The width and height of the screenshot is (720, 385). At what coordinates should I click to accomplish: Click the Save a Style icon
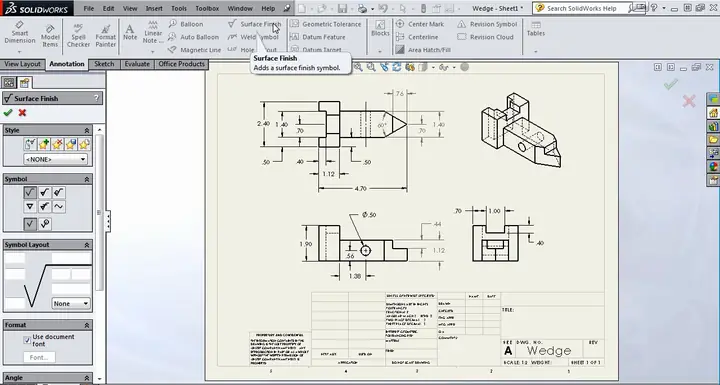pyautogui.click(x=70, y=145)
